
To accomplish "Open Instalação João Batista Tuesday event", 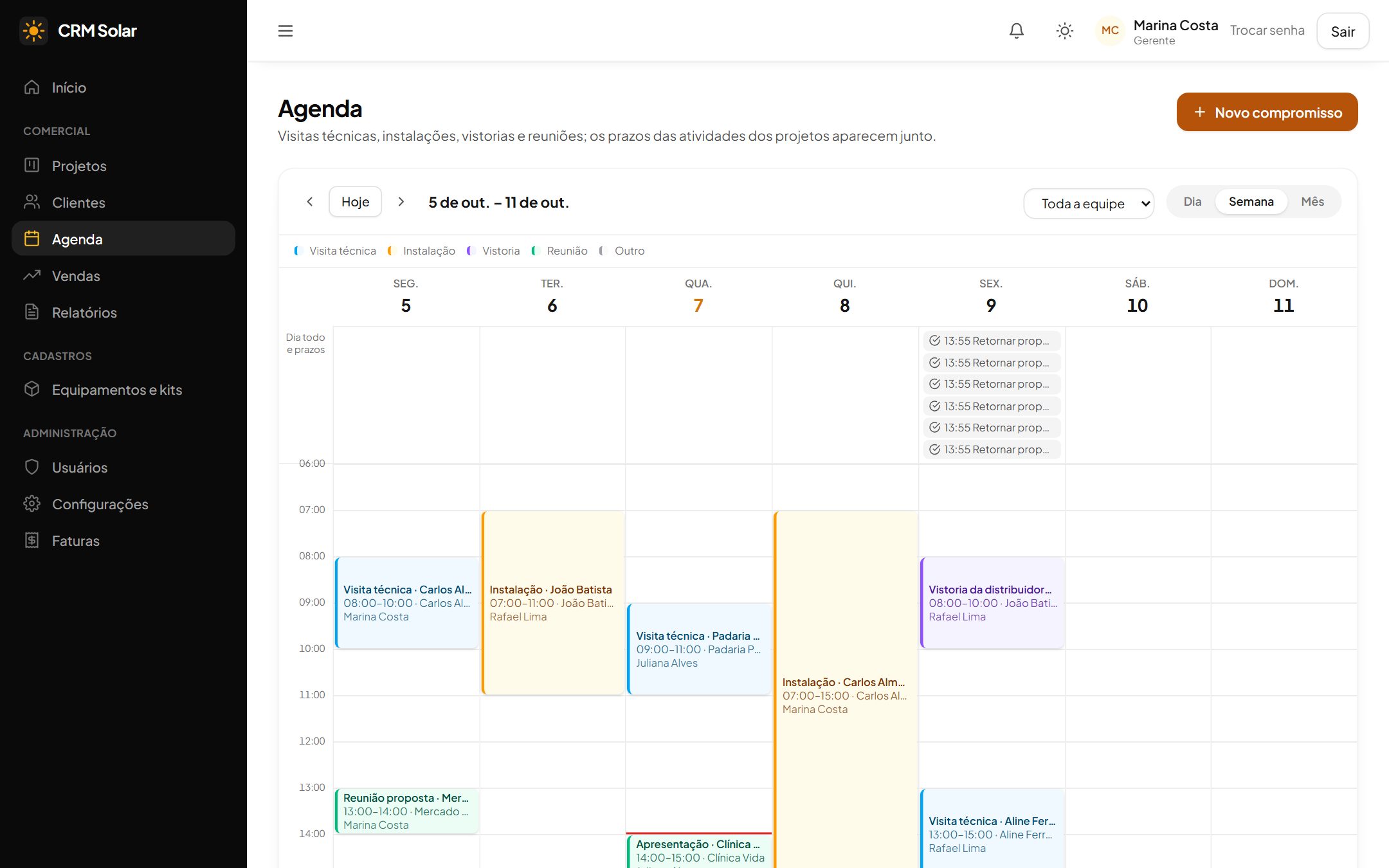I will pyautogui.click(x=553, y=603).
